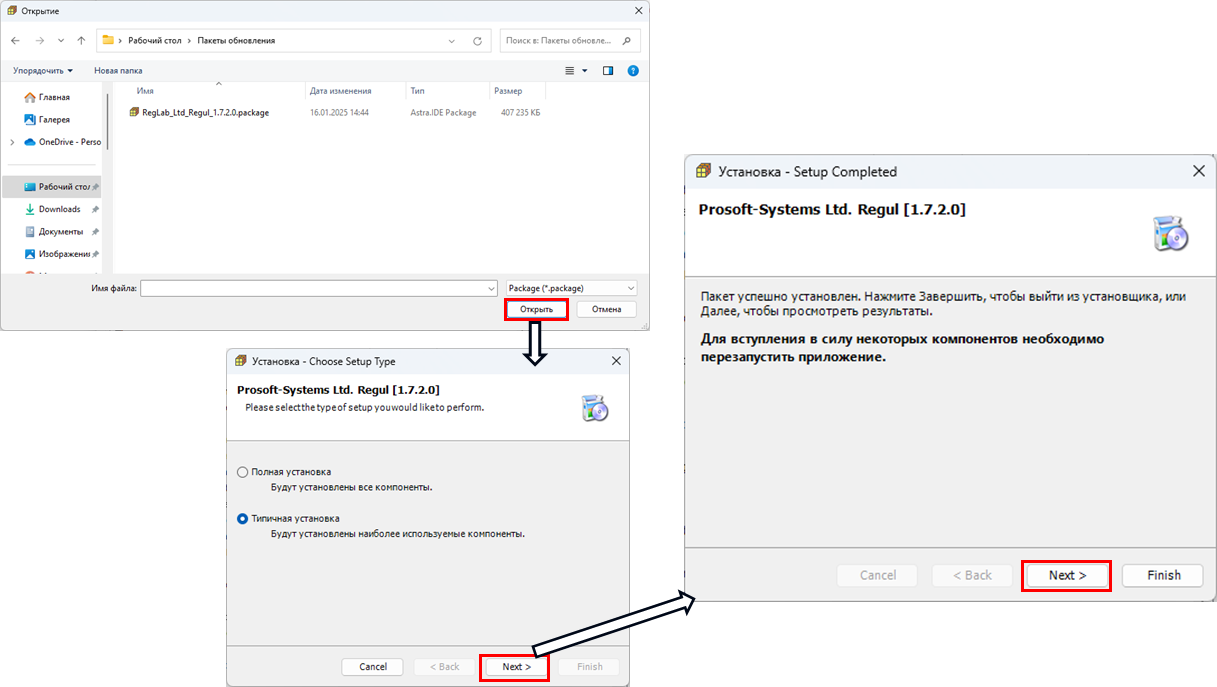Click Finish in Setup Completed dialog
This screenshot has width=1217, height=687.
pos(1163,575)
